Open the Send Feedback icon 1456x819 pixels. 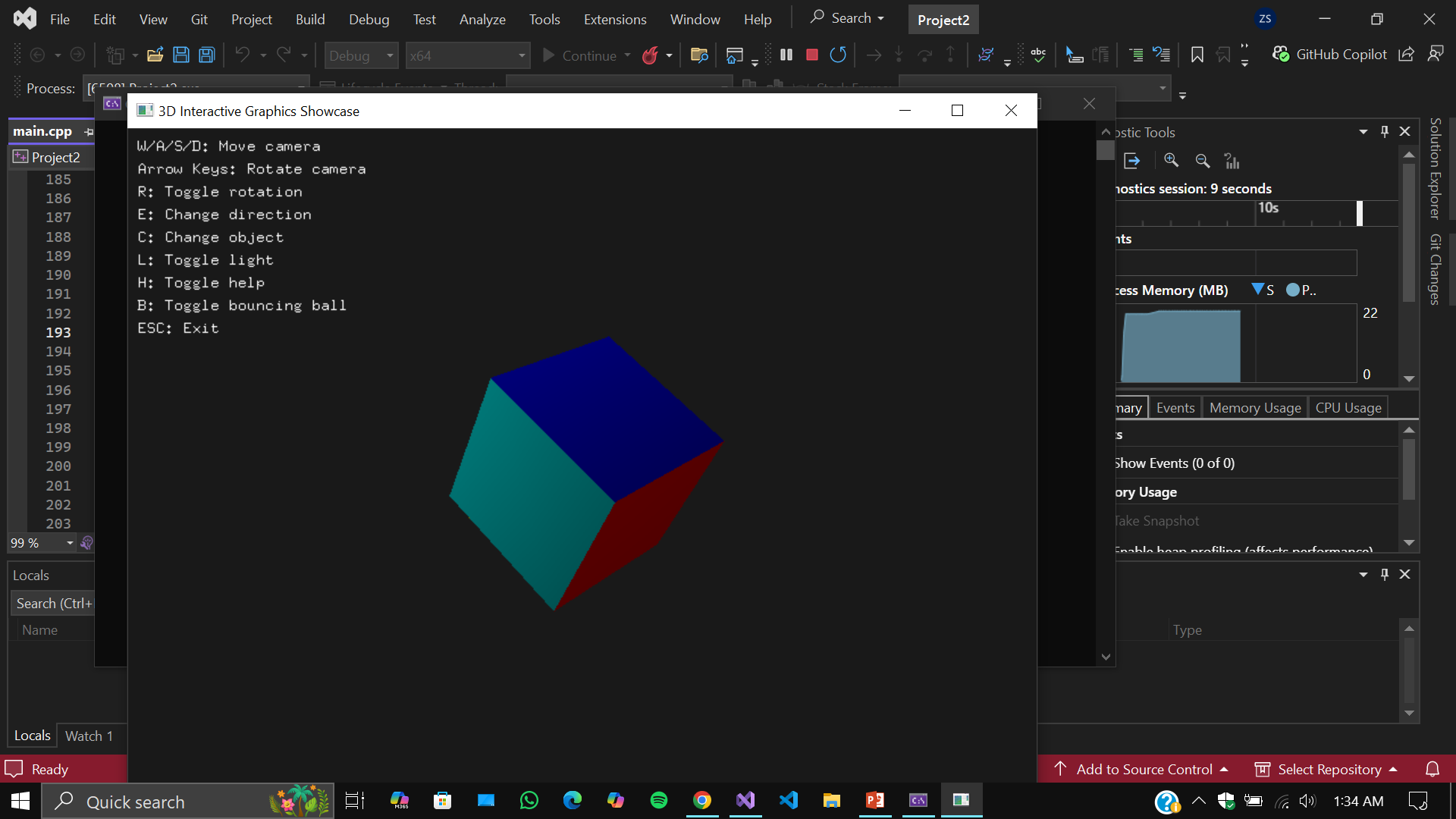1436,55
